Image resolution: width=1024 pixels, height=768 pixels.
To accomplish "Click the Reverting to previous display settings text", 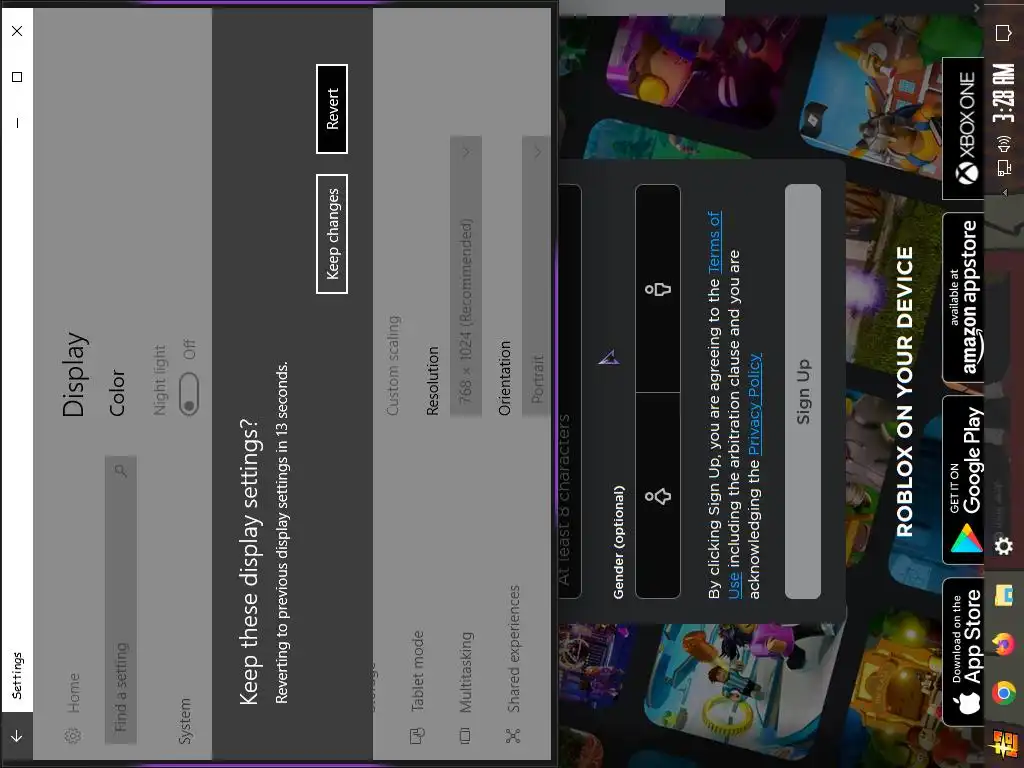I will [281, 532].
